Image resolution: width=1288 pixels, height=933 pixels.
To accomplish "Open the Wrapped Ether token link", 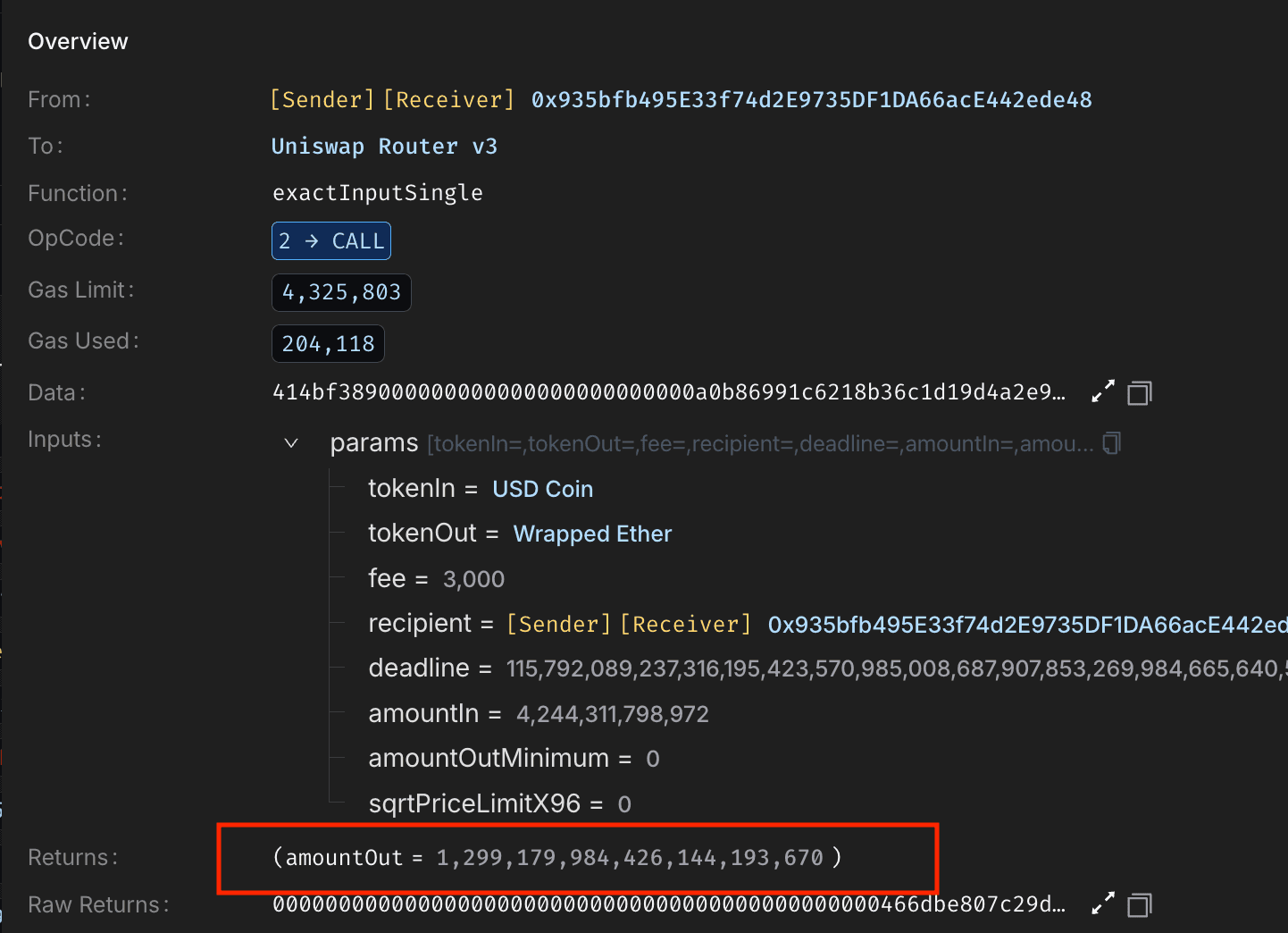I will coord(592,534).
